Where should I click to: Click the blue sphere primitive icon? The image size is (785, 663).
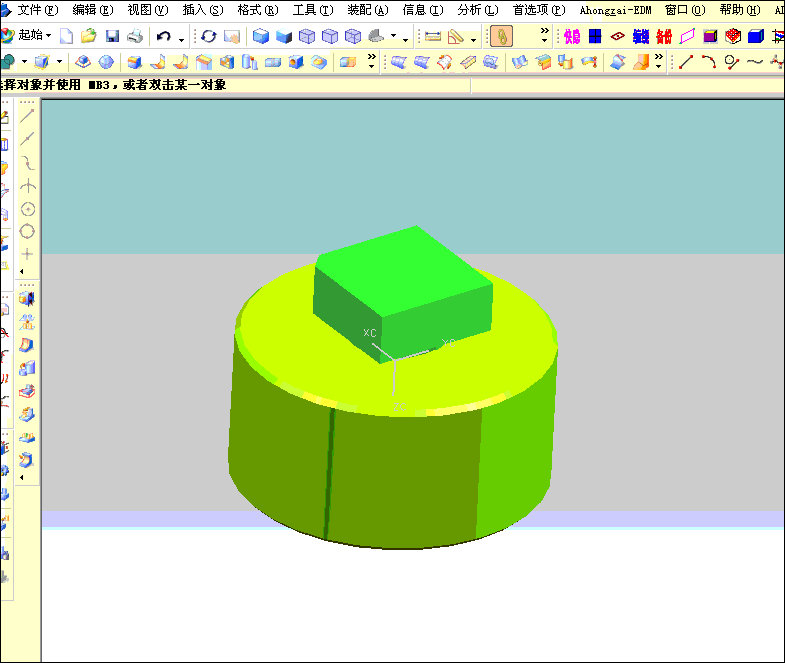pos(106,62)
